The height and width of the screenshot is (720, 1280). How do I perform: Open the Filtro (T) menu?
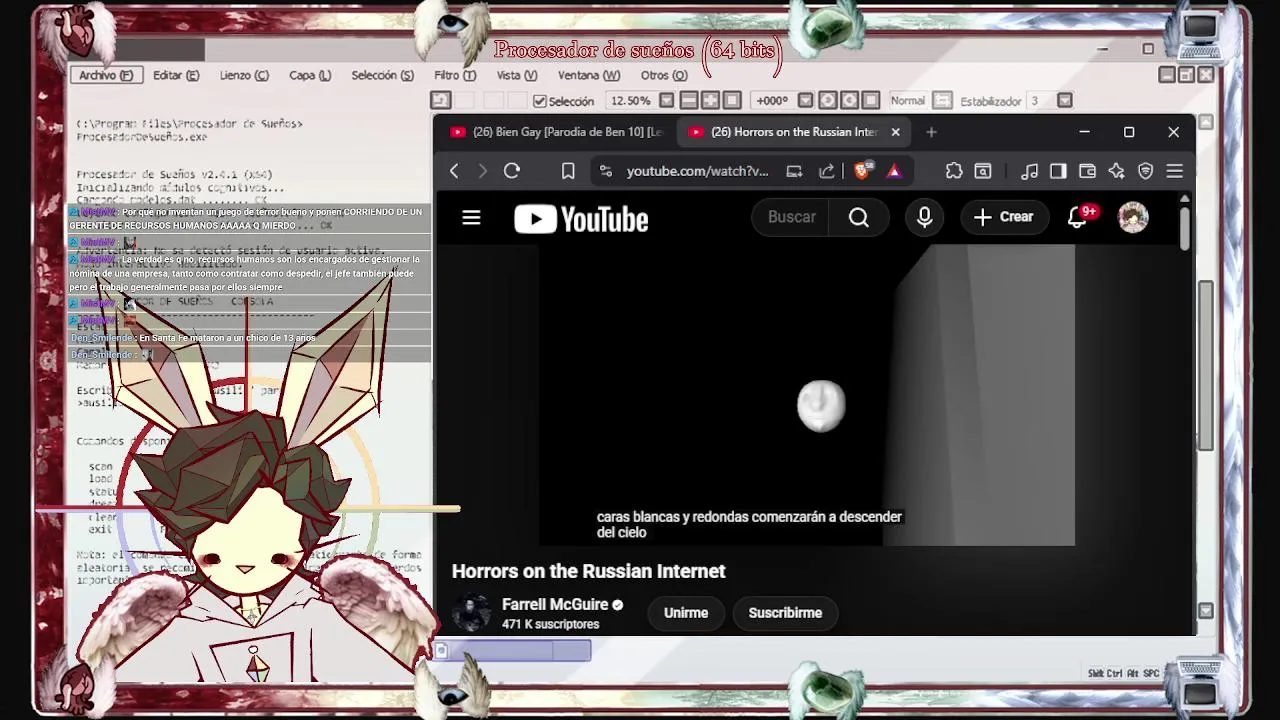[x=455, y=75]
